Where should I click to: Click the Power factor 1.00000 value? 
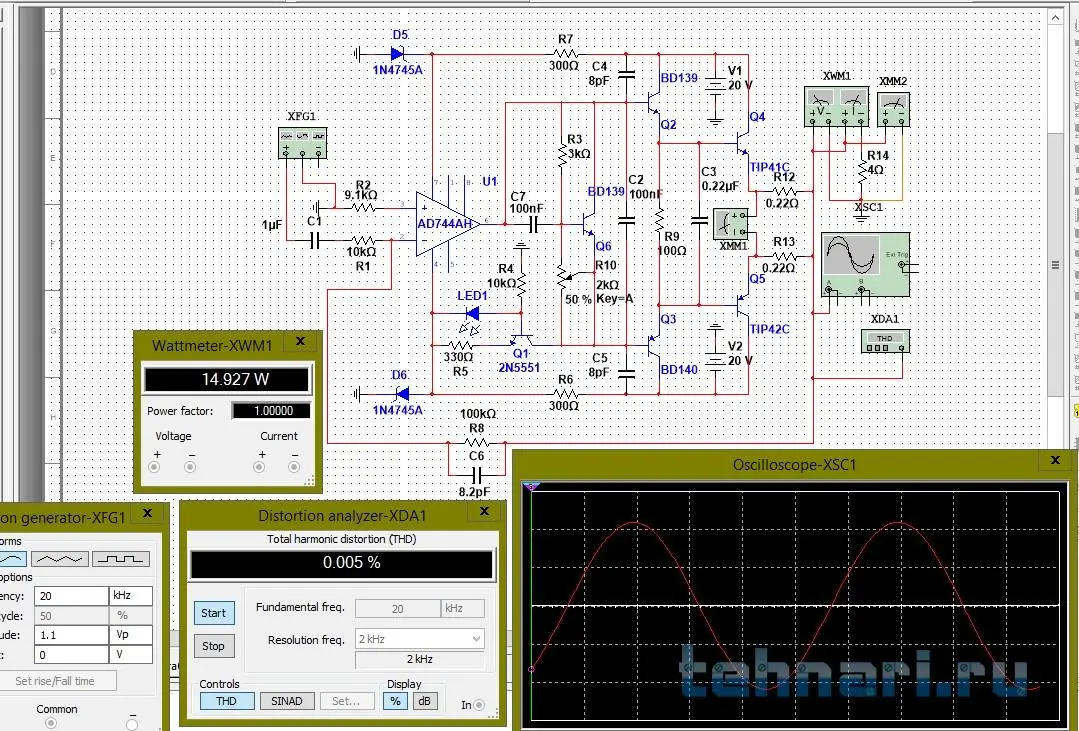point(271,411)
